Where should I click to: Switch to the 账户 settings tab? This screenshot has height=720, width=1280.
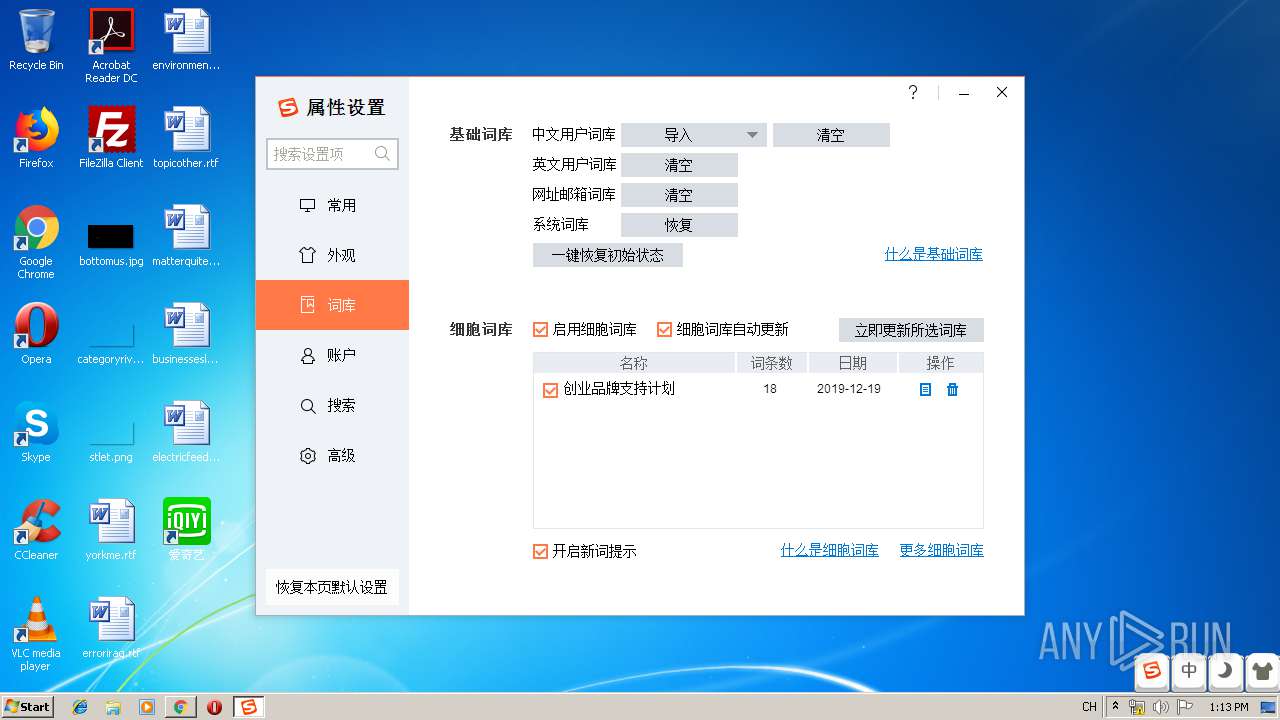pos(332,355)
